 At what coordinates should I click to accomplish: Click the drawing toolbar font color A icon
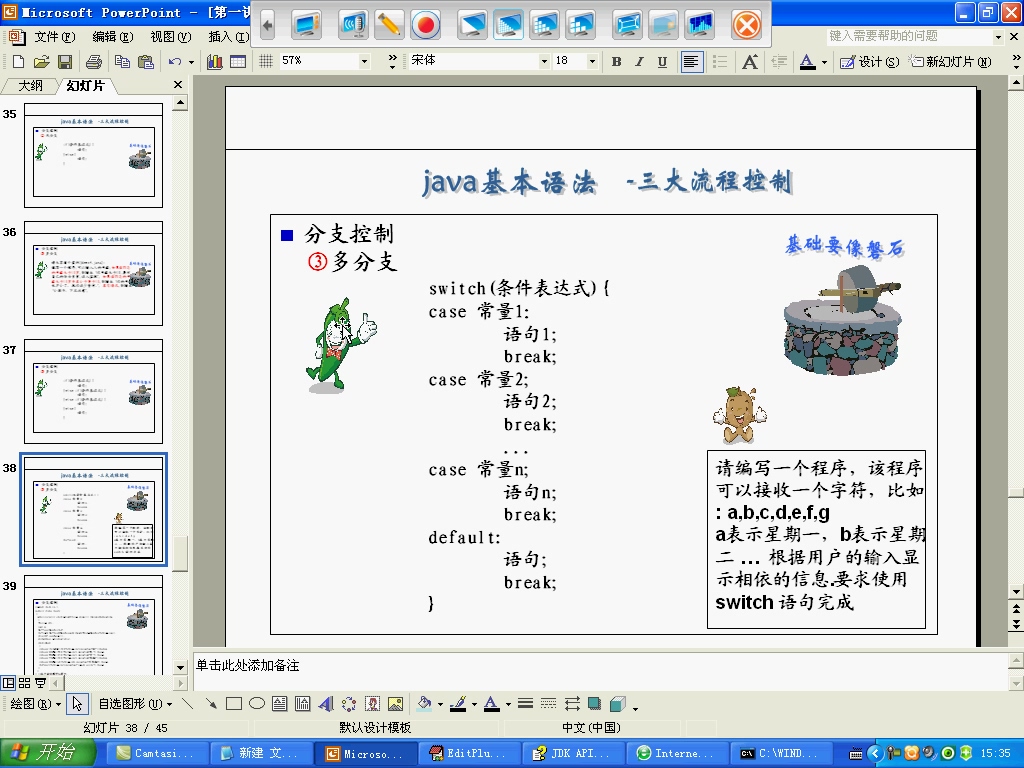coord(492,703)
